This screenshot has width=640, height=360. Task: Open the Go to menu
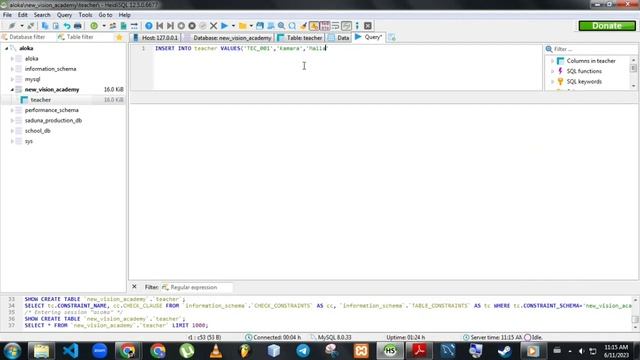105,15
